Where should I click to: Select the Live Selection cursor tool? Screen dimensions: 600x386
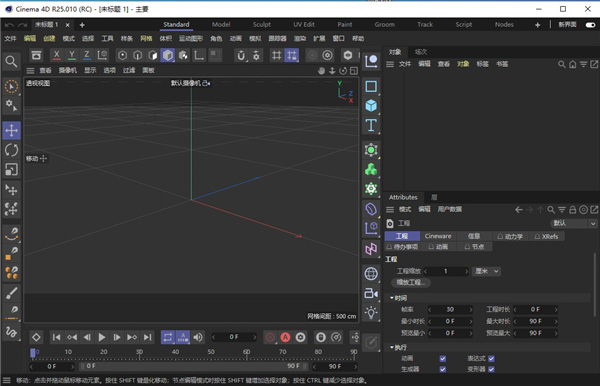tap(11, 87)
